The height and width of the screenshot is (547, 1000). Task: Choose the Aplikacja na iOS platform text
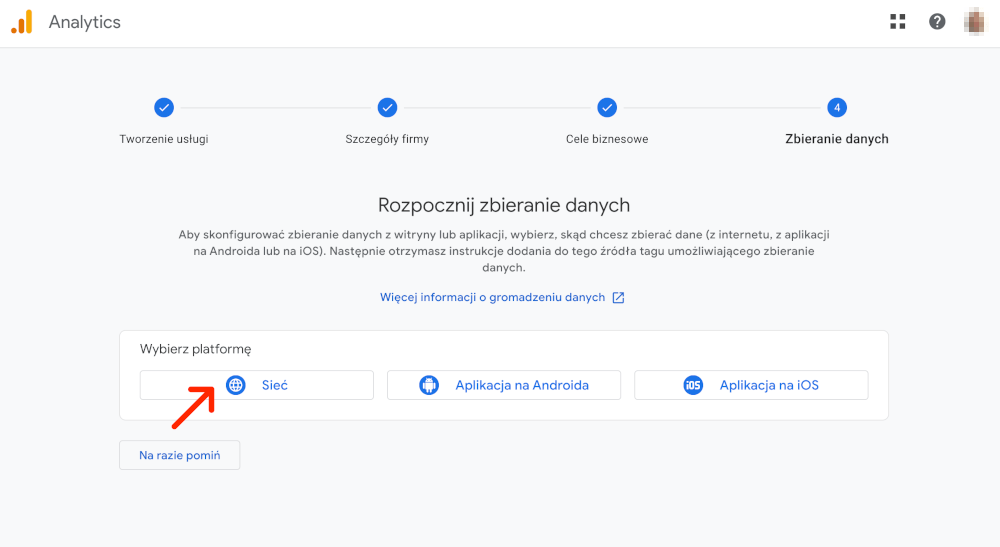click(769, 385)
